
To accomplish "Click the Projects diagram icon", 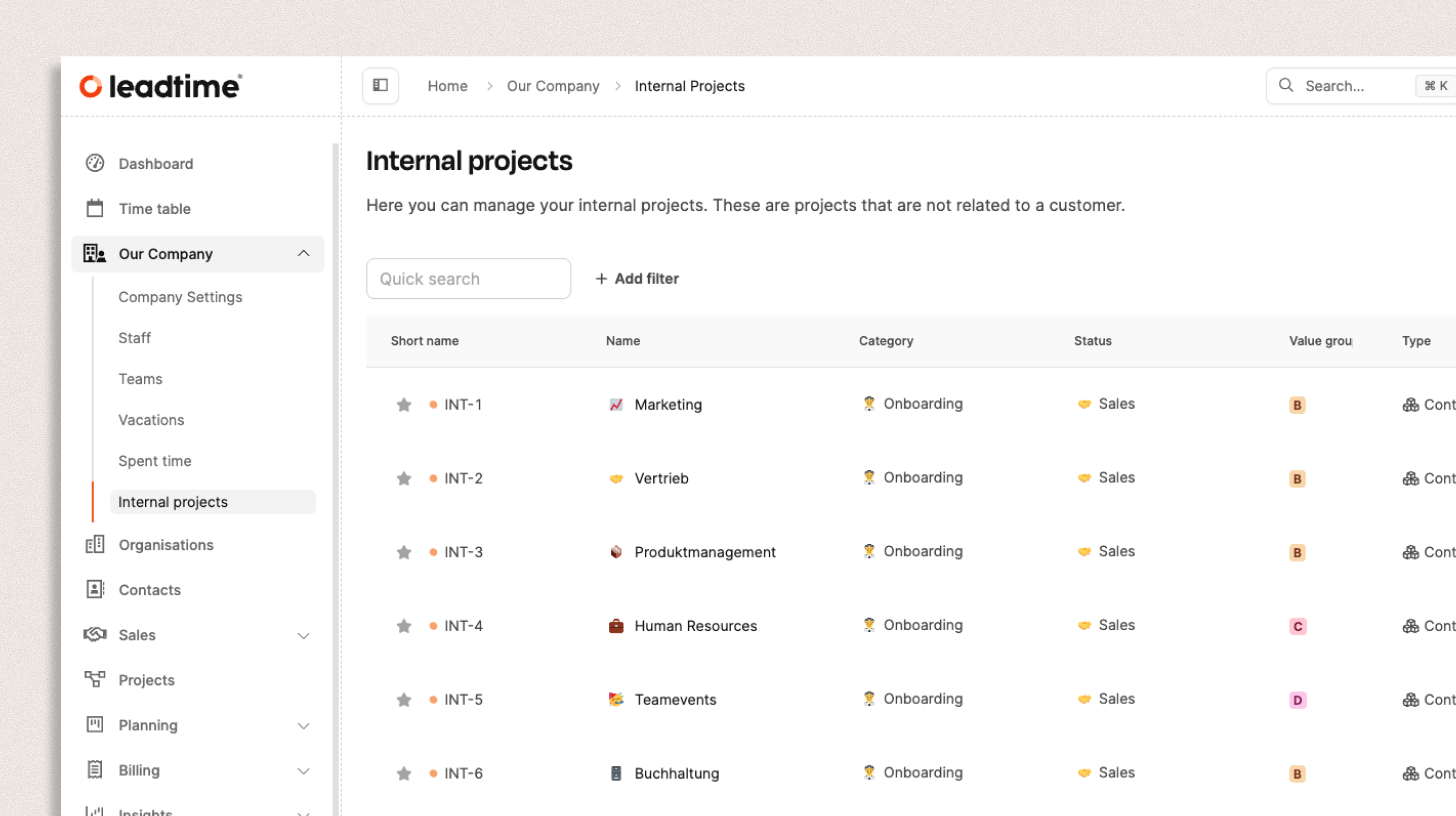I will pos(95,680).
